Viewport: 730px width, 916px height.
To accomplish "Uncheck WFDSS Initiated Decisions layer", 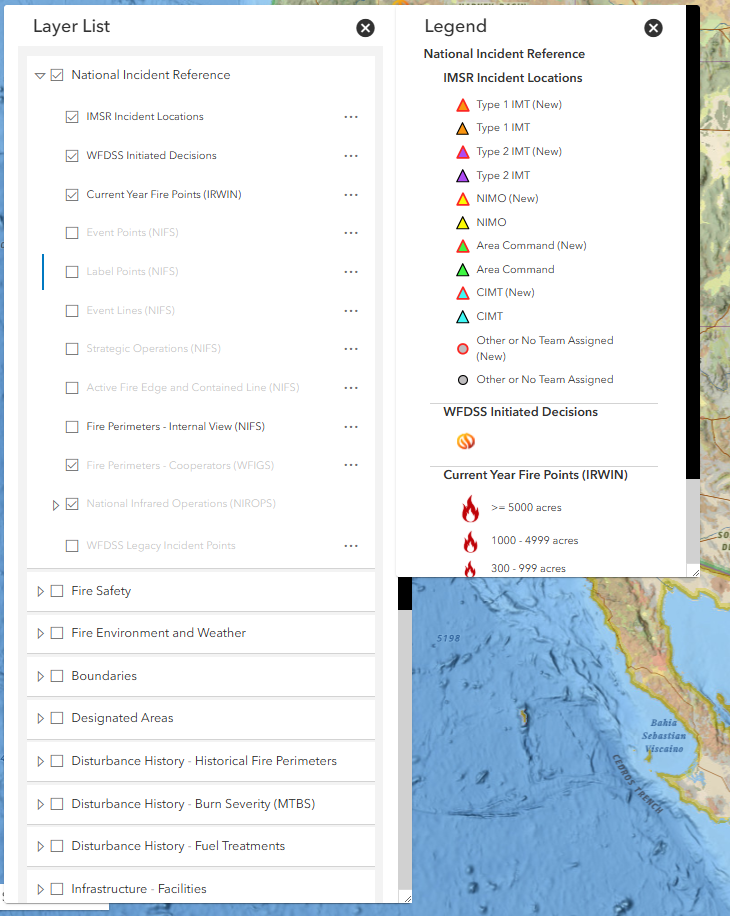I will click(72, 156).
